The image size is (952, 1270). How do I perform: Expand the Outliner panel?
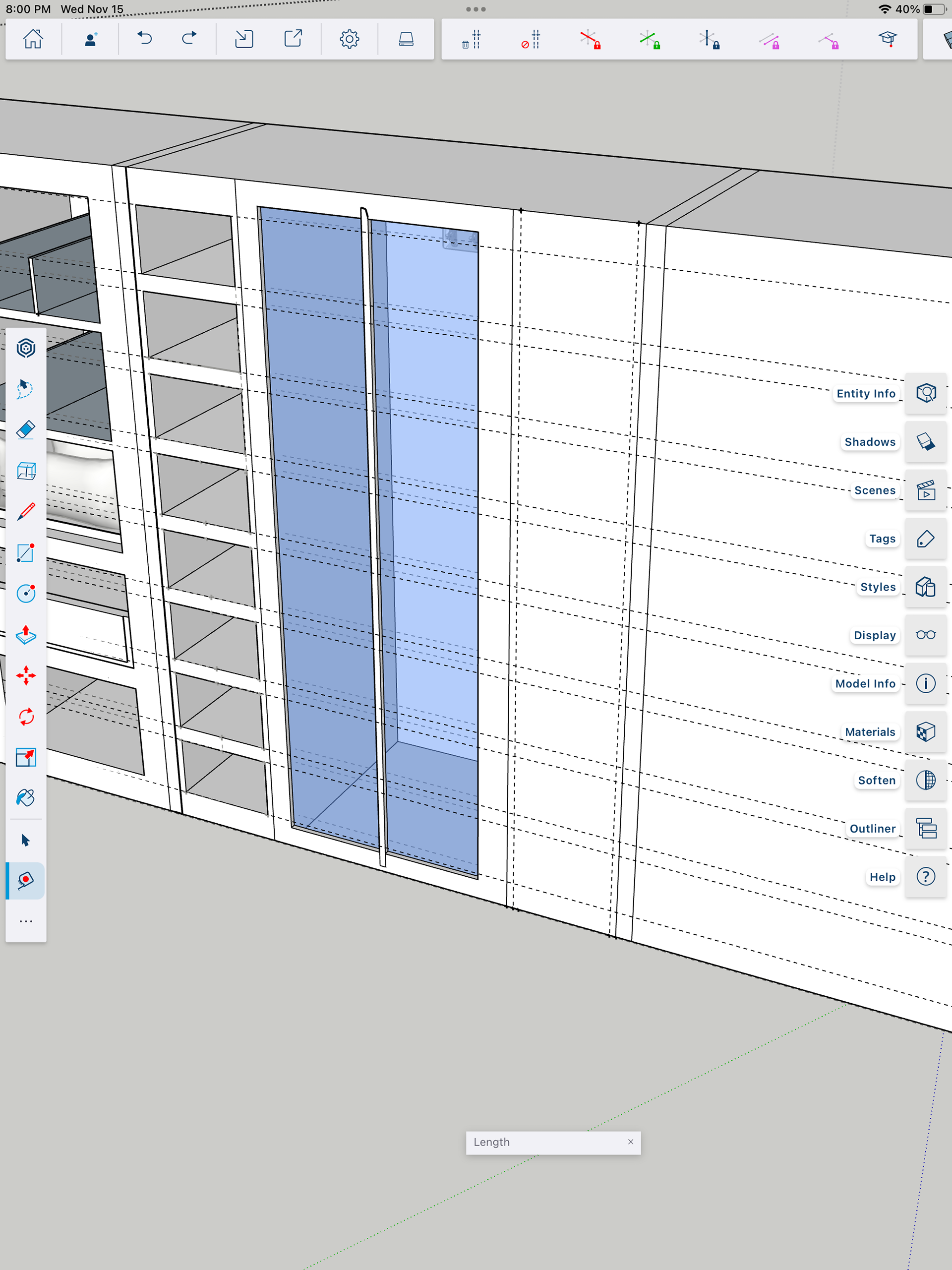point(925,829)
